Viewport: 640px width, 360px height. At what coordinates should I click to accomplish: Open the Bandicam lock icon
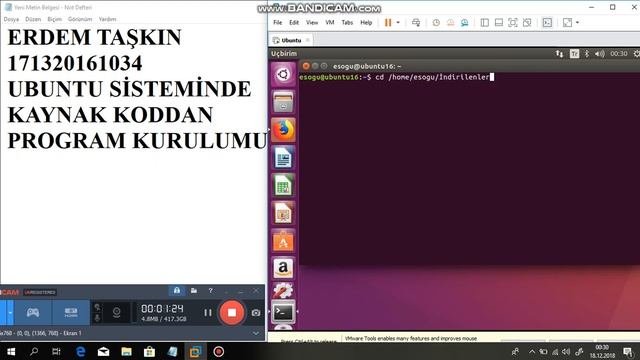[x=177, y=291]
